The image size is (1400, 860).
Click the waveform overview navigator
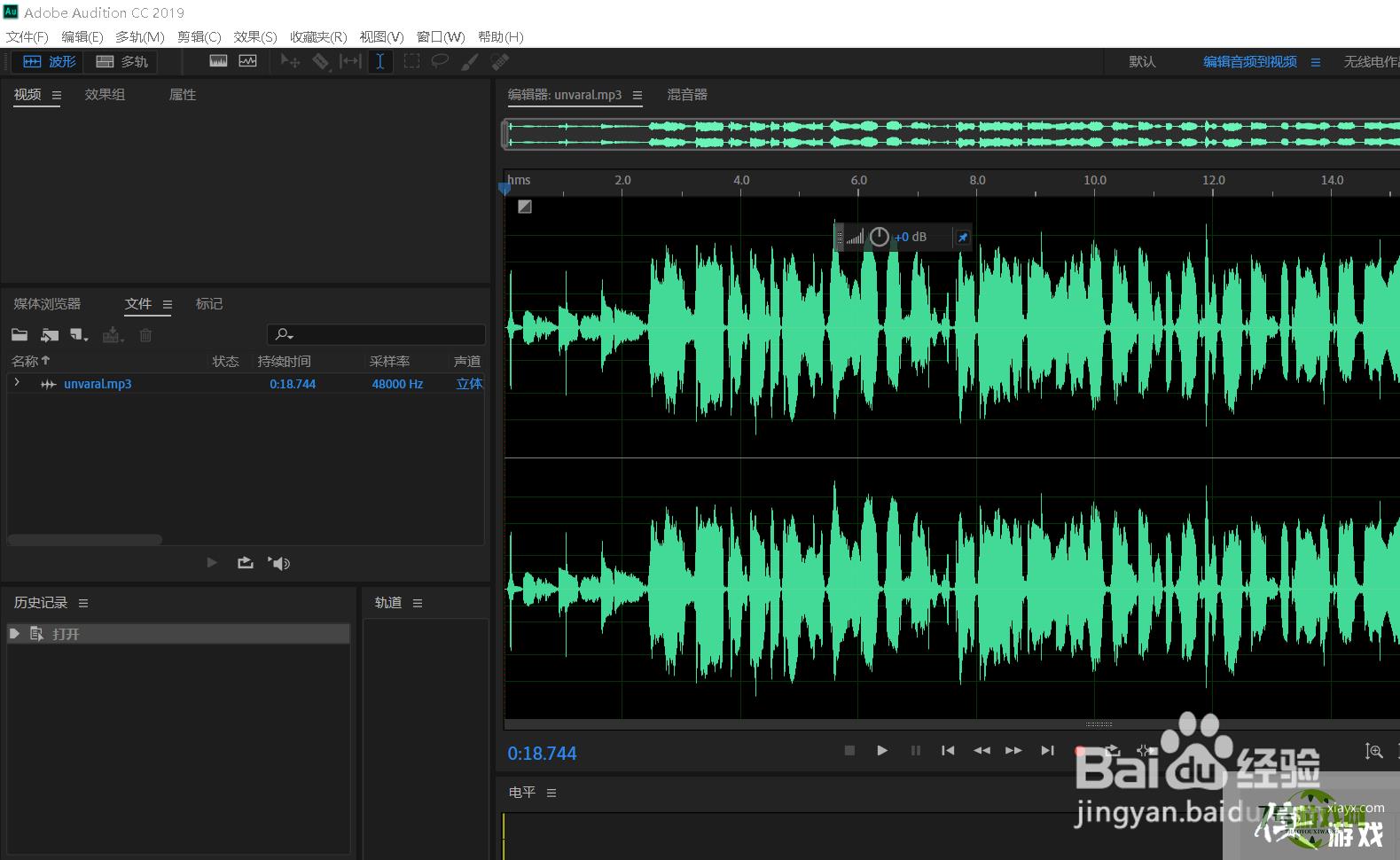pyautogui.click(x=950, y=134)
